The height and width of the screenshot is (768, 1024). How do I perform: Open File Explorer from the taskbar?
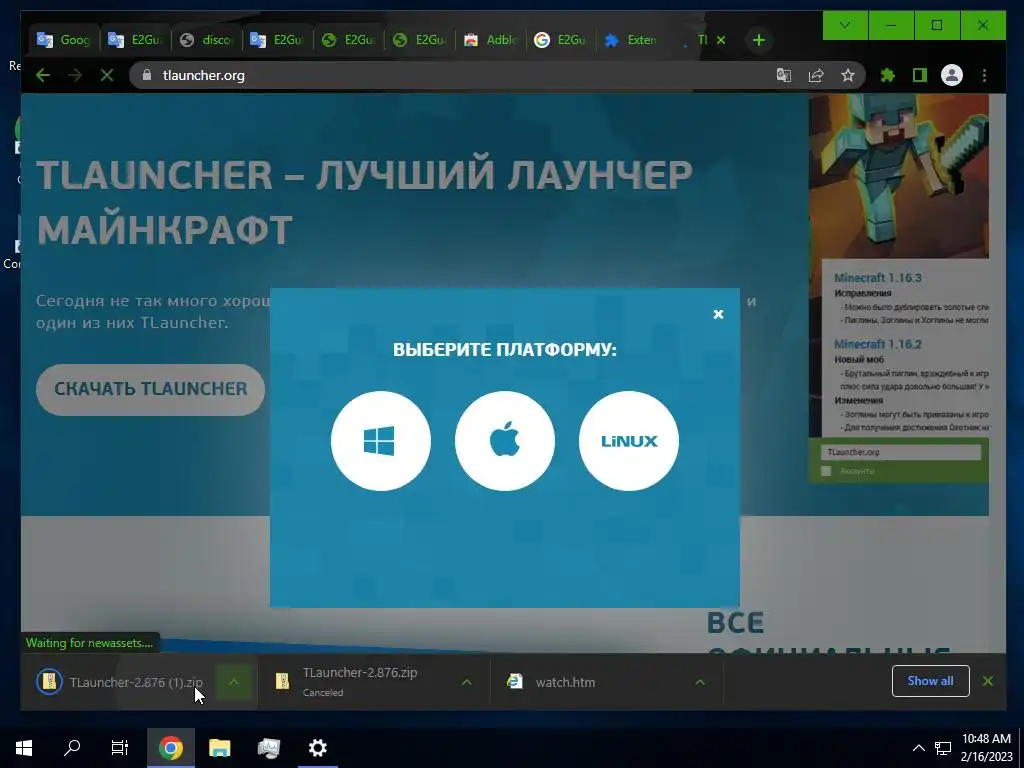point(219,748)
